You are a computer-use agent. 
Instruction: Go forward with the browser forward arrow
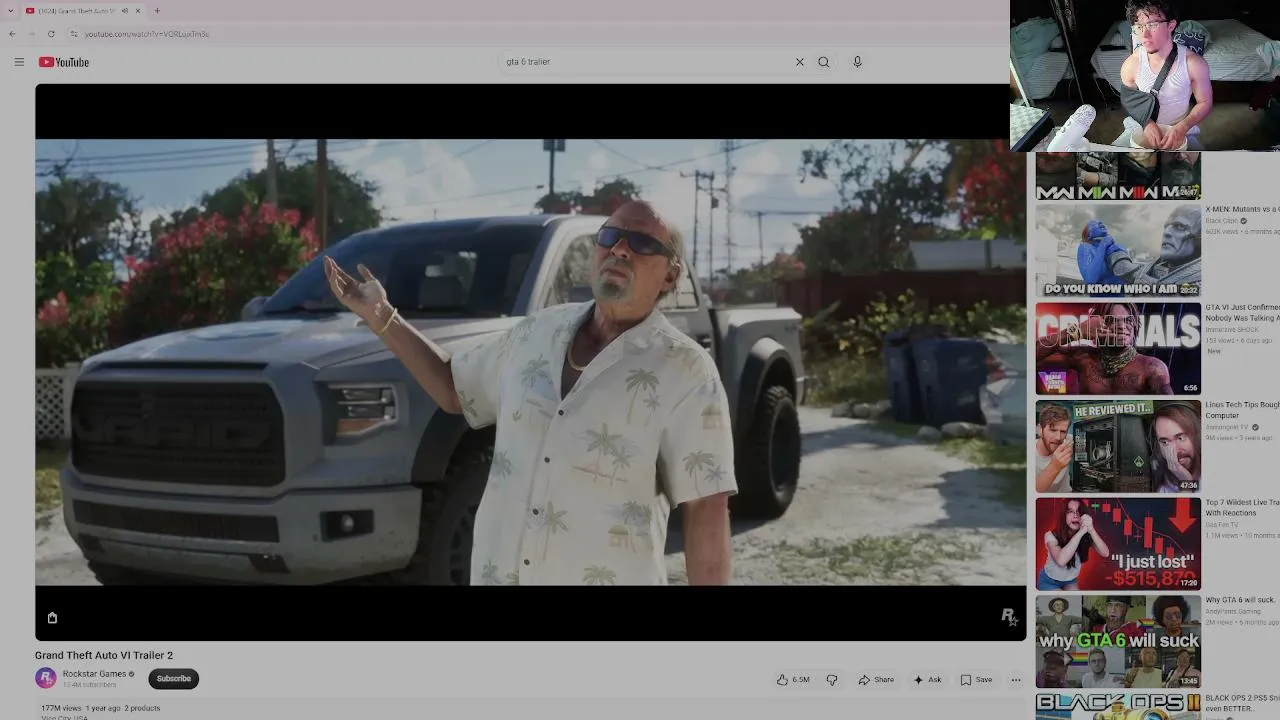tap(31, 34)
